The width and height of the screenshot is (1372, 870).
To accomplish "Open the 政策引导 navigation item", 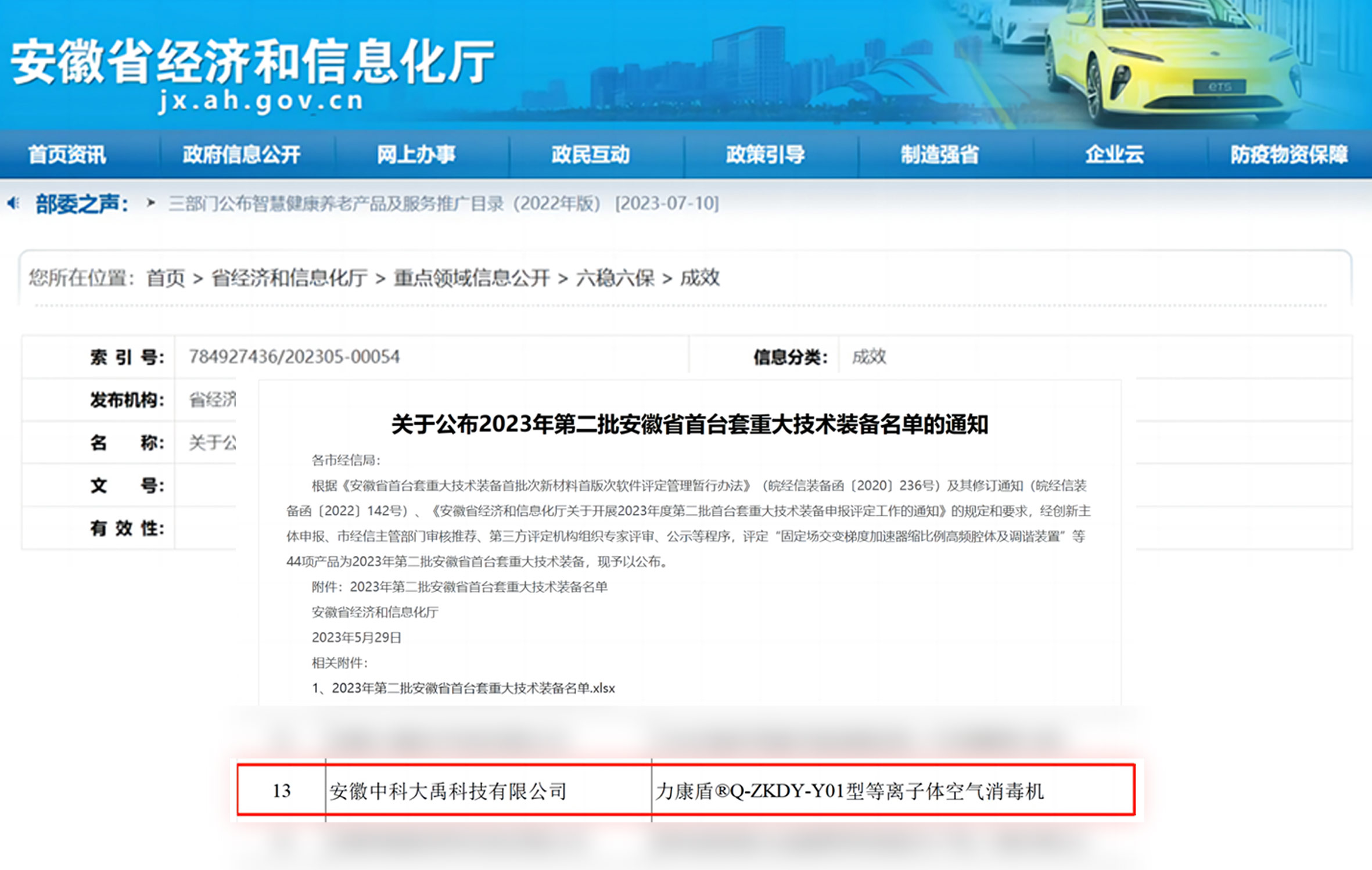I will (x=765, y=154).
